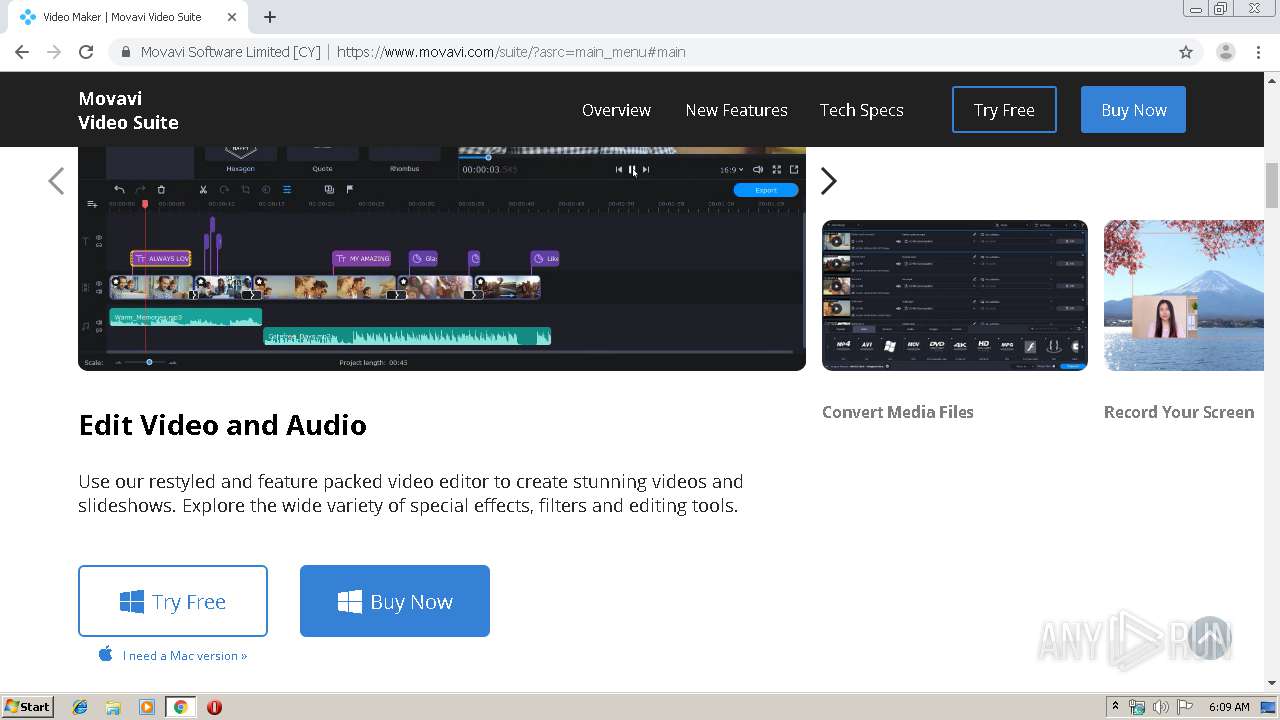Click the fullscreen icon in preview
This screenshot has height=720, width=1280.
pos(776,170)
